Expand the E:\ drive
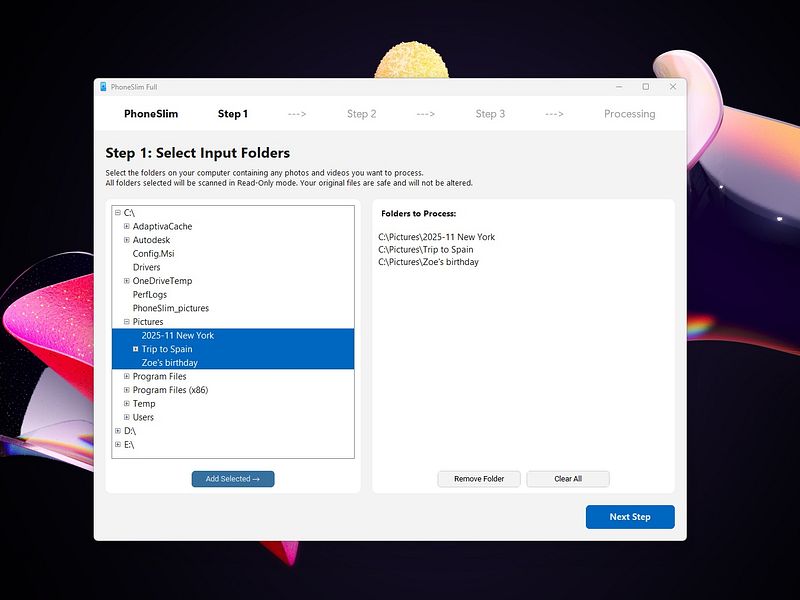This screenshot has height=600, width=800. pos(118,444)
